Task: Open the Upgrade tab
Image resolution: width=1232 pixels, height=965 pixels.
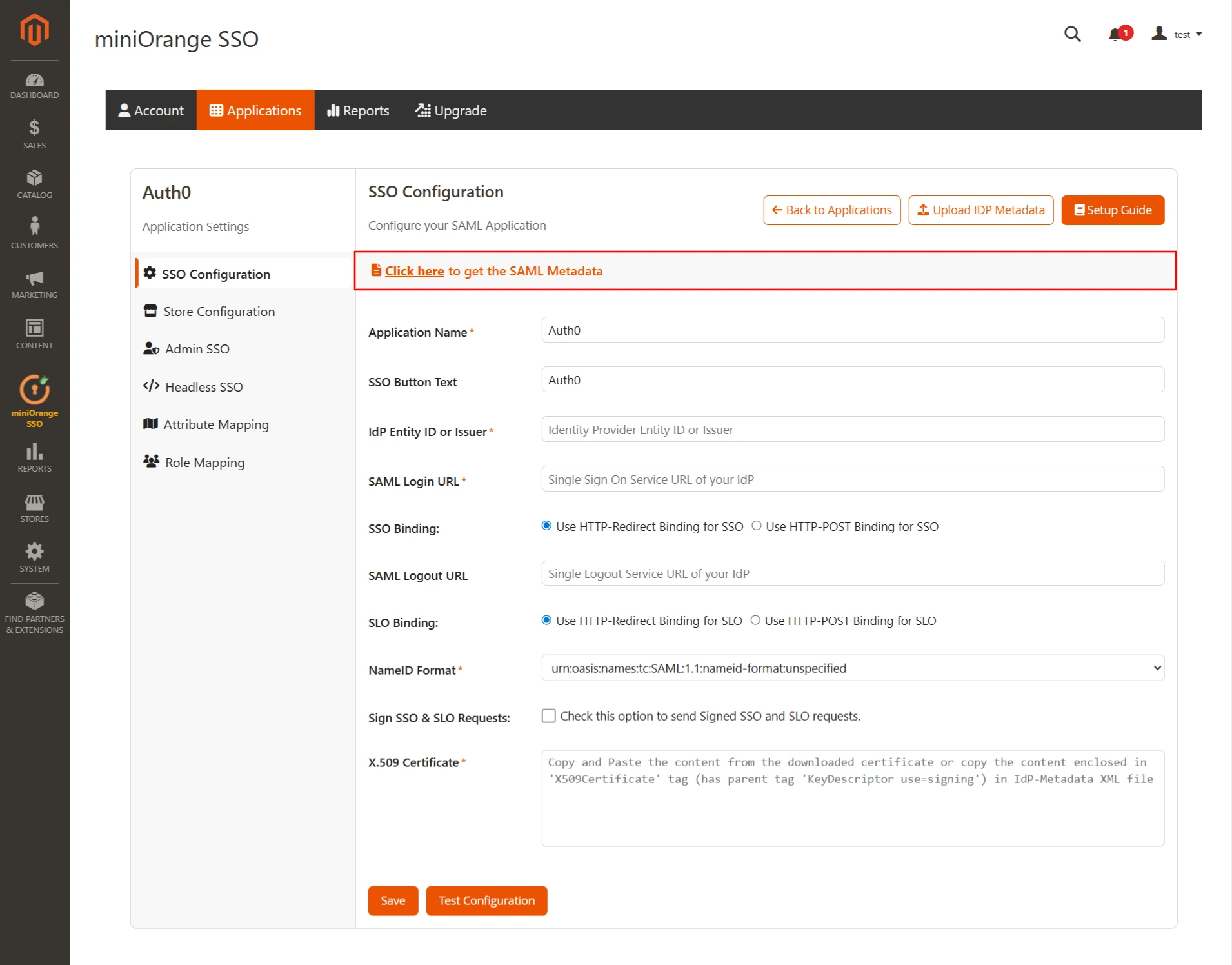Action: (451, 110)
